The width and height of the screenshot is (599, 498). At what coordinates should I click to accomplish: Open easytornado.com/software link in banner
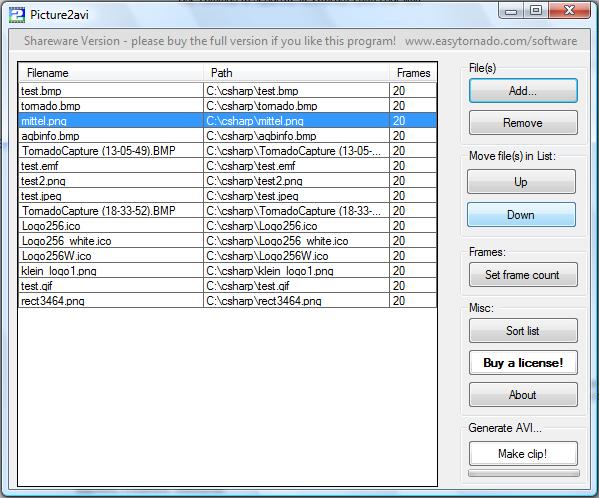(491, 41)
